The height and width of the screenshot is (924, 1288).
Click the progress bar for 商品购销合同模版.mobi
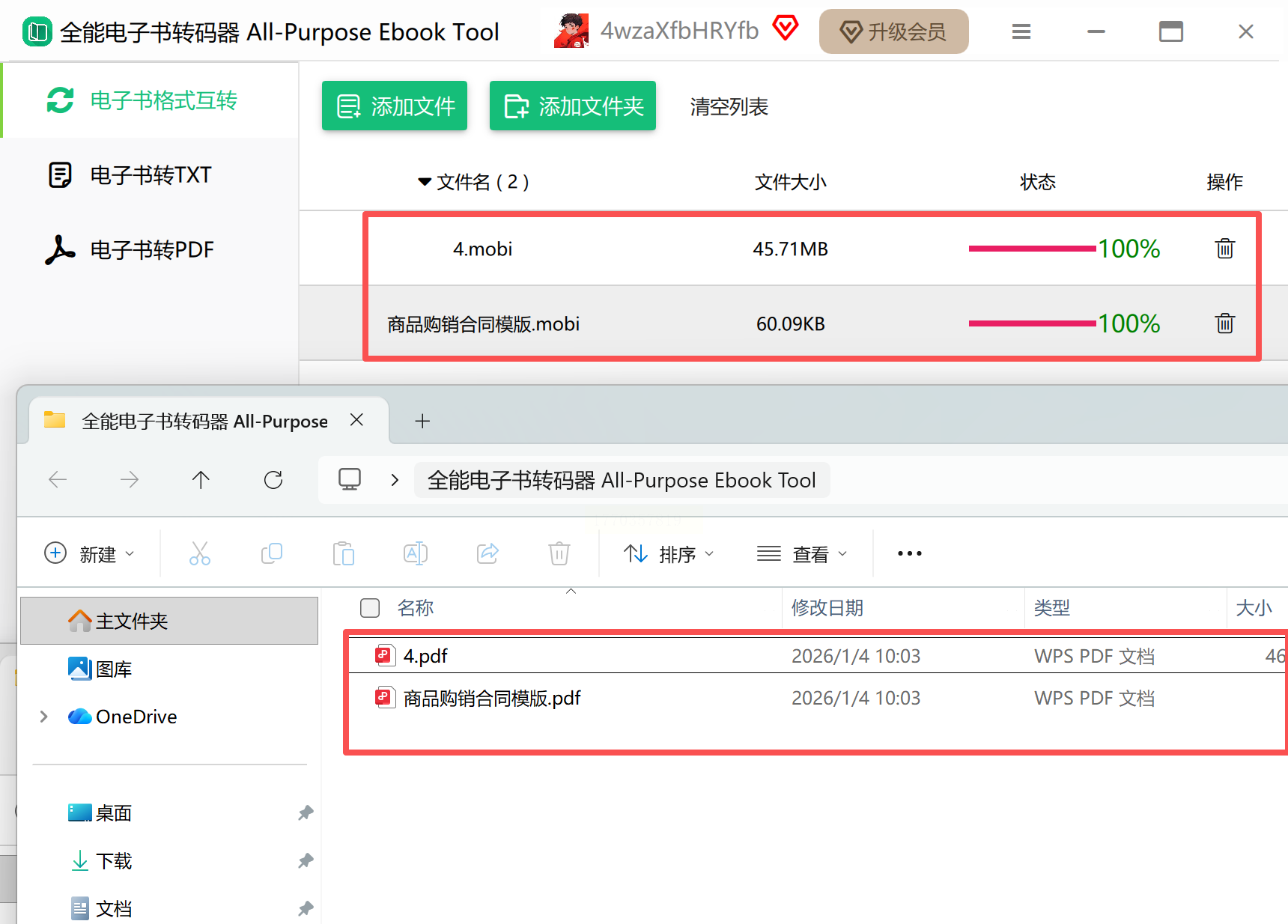pyautogui.click(x=1033, y=323)
